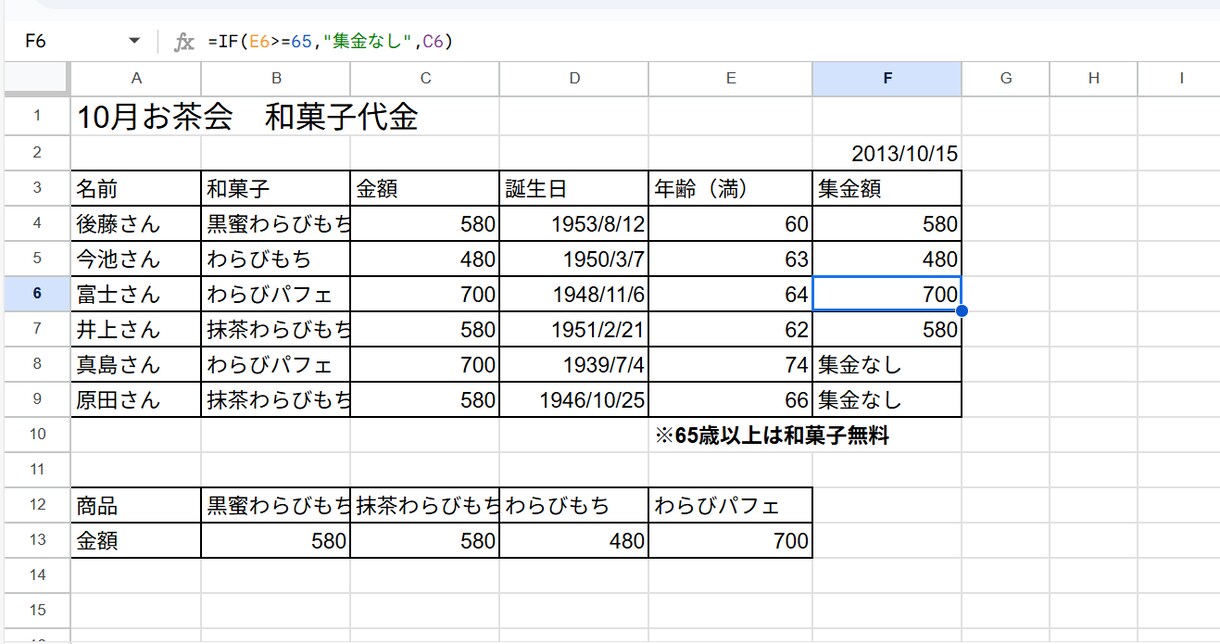1220x644 pixels.
Task: Select 今池さん's collection amount 480 in column F
Action: (x=887, y=259)
